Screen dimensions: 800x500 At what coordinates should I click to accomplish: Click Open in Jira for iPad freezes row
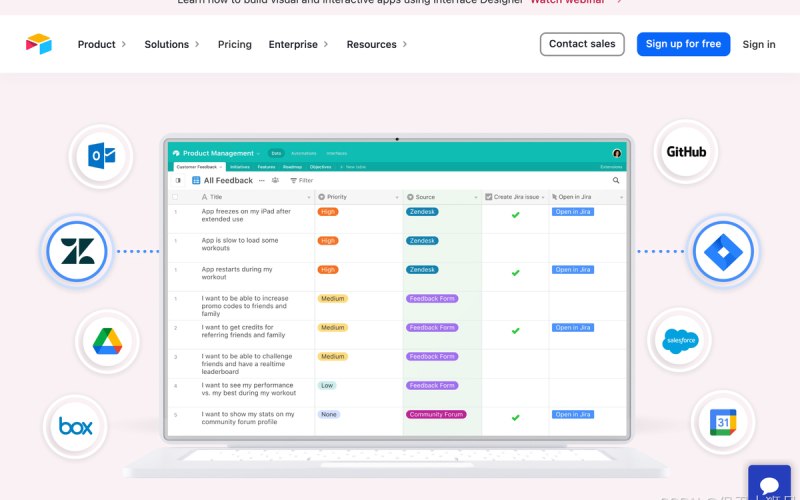(x=572, y=212)
